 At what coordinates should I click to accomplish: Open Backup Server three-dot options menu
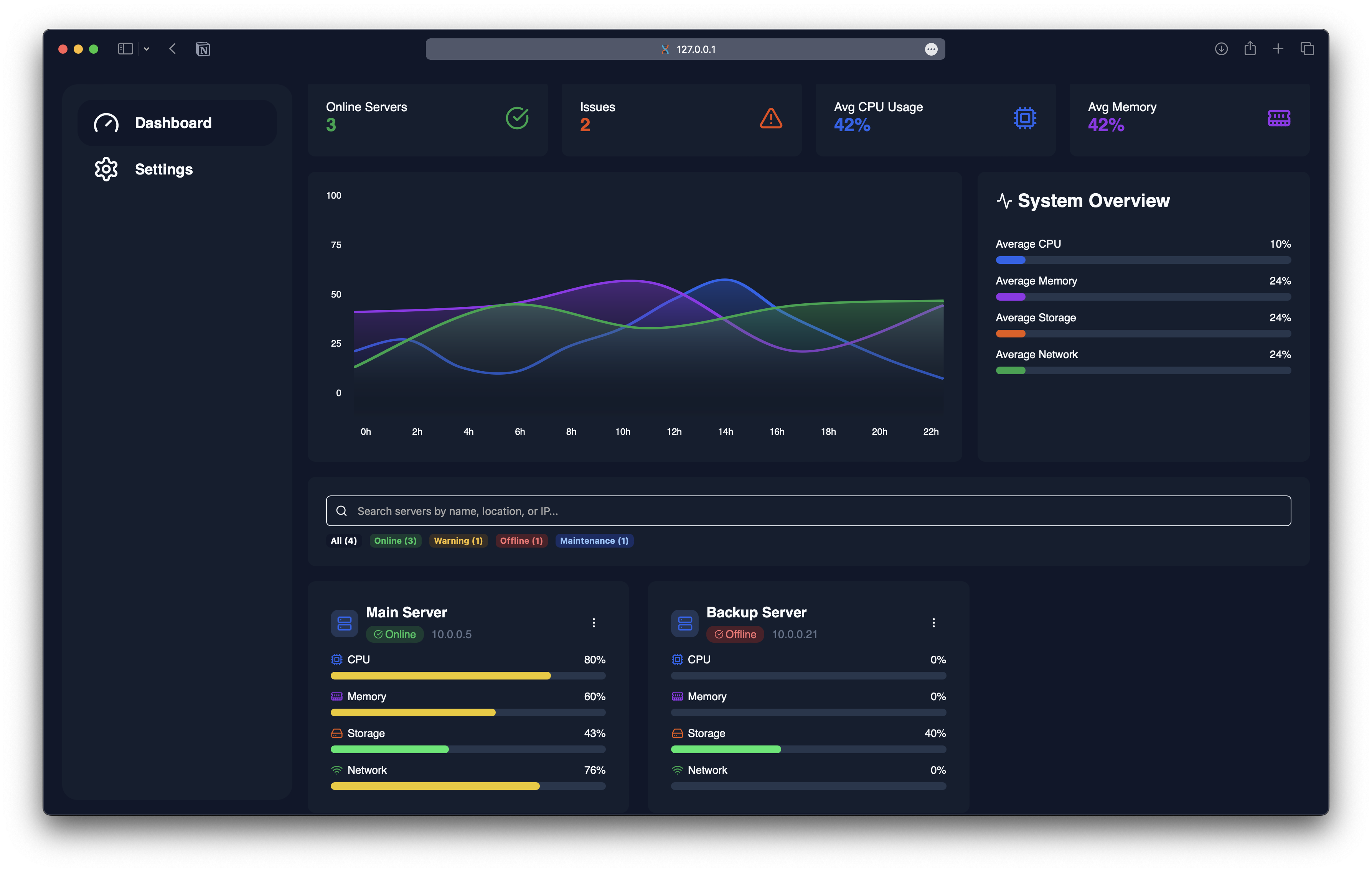(x=933, y=622)
